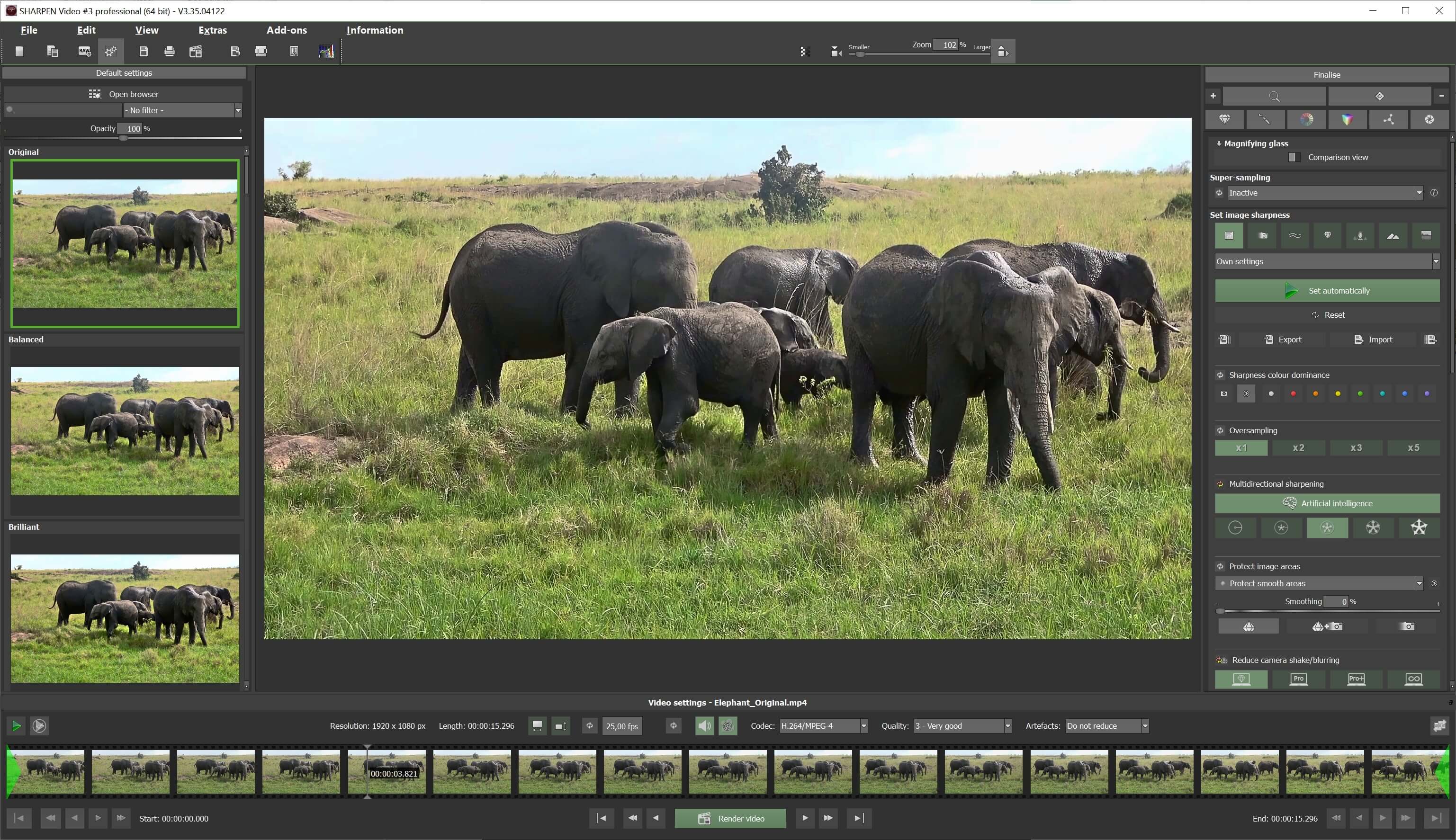Pick the red sharpness colour dominance dot
The width and height of the screenshot is (1456, 840).
[1293, 393]
